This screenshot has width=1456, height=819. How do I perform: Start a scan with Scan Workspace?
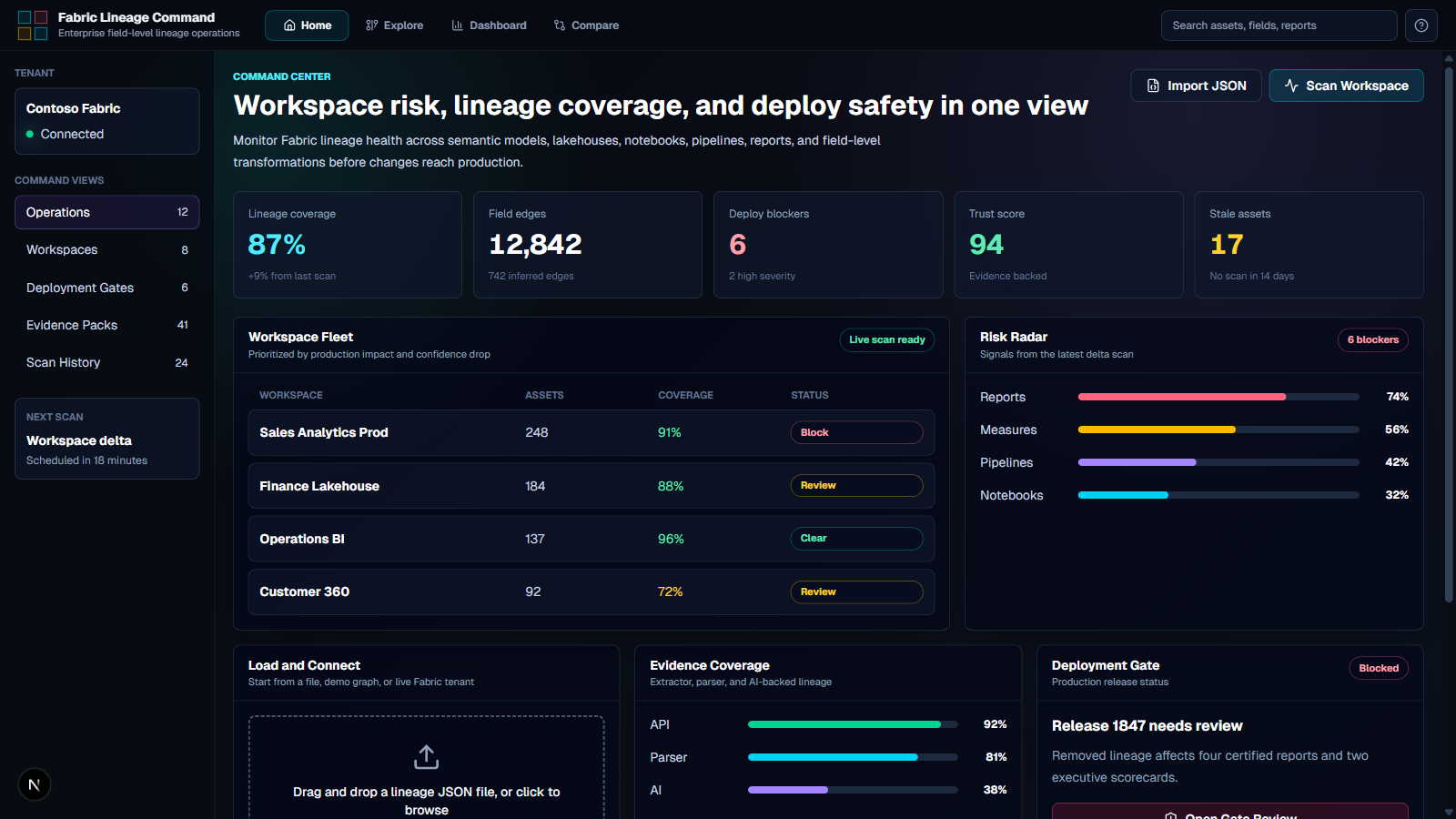1346,86
